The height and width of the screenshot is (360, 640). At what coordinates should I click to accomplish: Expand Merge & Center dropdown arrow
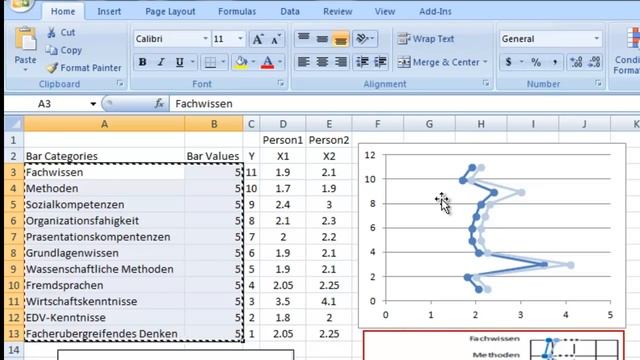[485, 62]
